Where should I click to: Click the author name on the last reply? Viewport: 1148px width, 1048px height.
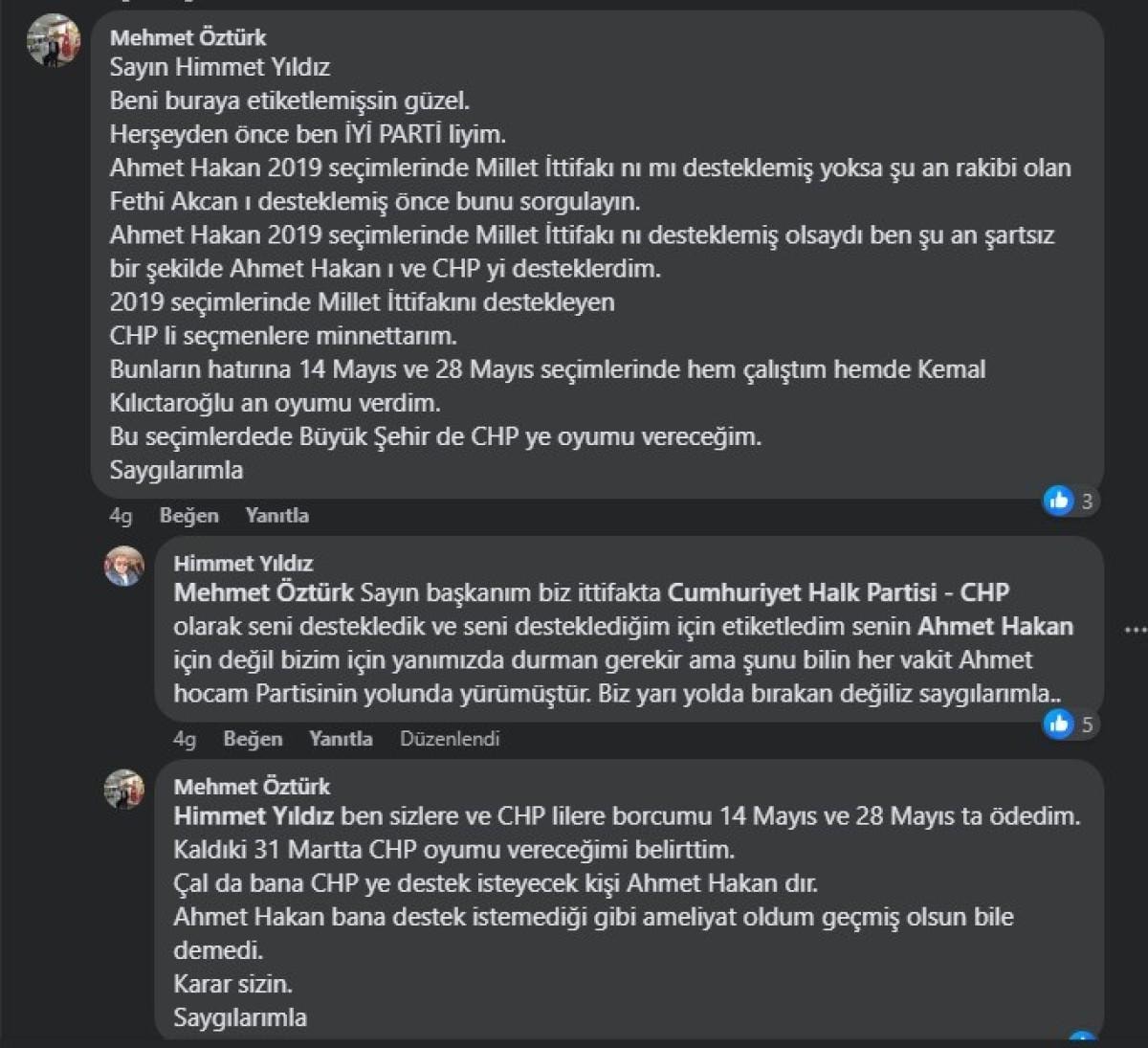tap(252, 787)
